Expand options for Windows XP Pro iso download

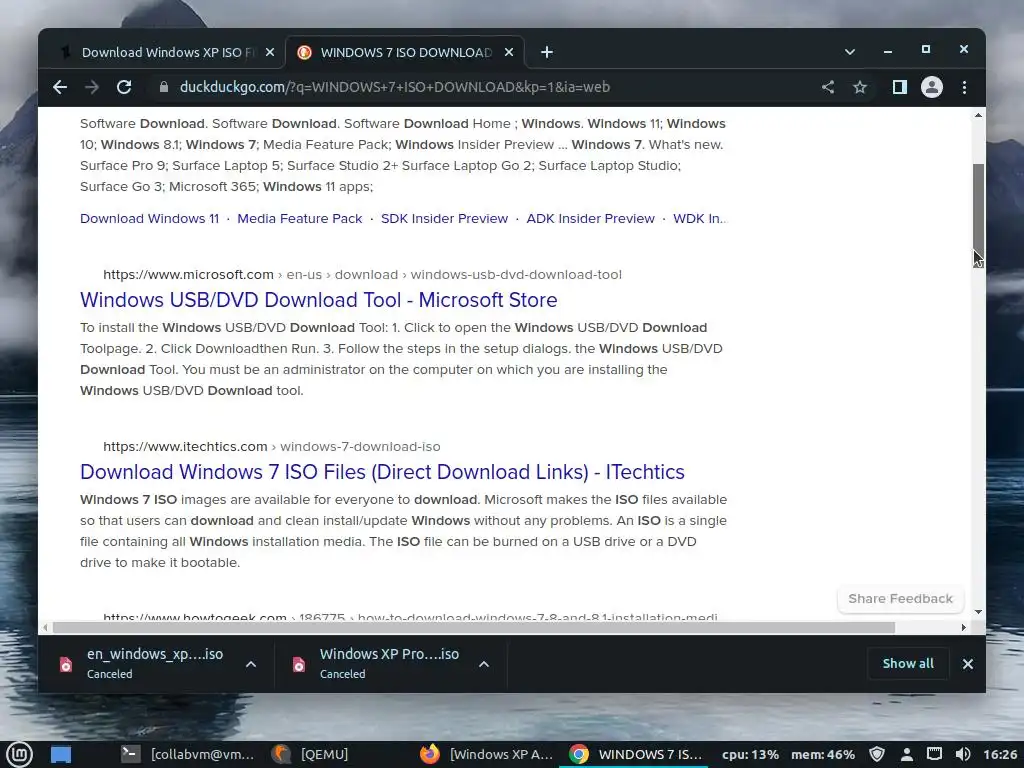point(484,664)
